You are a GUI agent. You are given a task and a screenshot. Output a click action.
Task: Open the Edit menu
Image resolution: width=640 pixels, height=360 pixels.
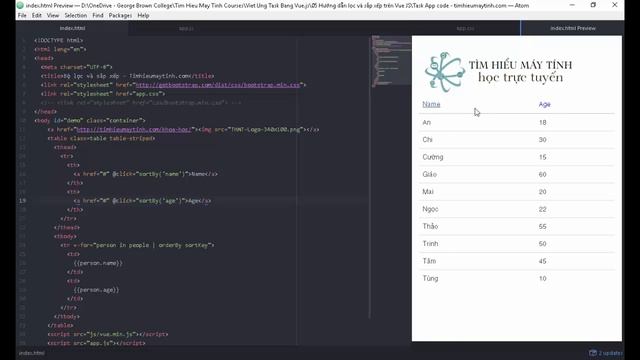(37, 16)
